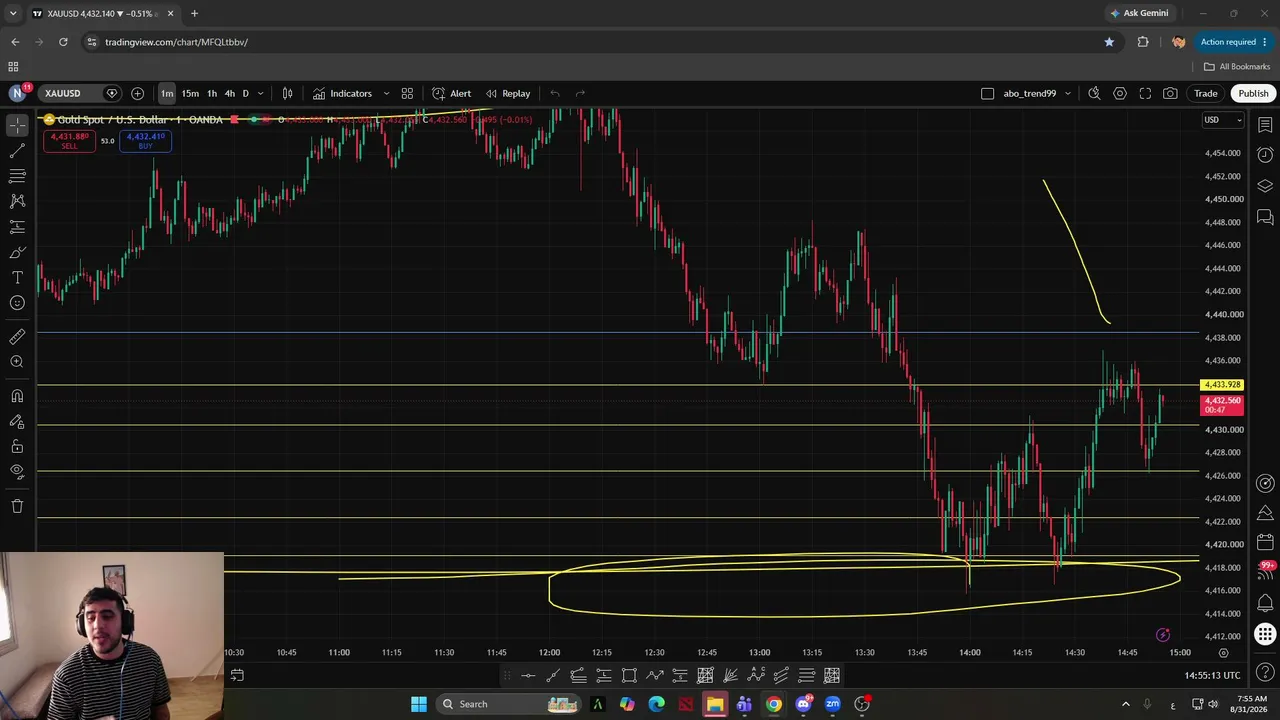Select the ruler measure tool
The image size is (1280, 720).
tap(17, 337)
